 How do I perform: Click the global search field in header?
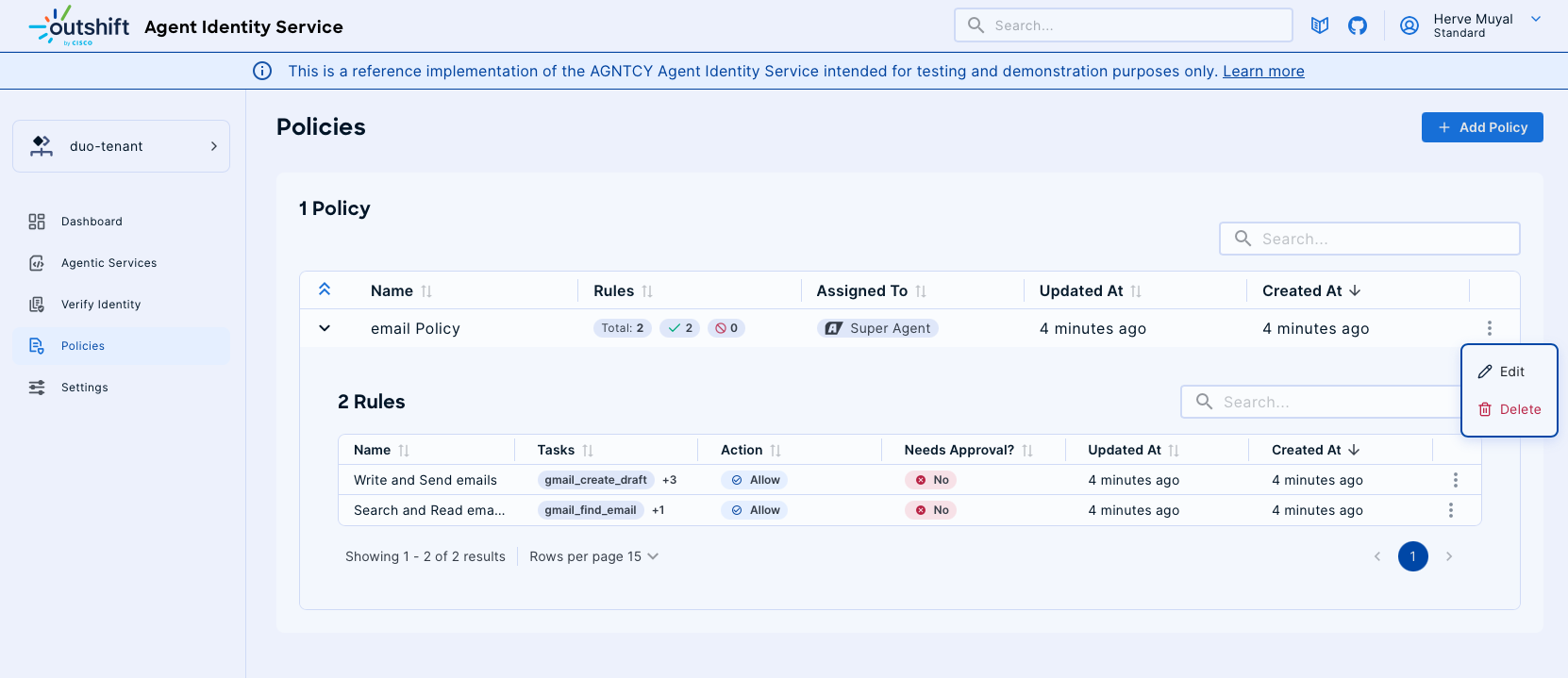[1123, 25]
